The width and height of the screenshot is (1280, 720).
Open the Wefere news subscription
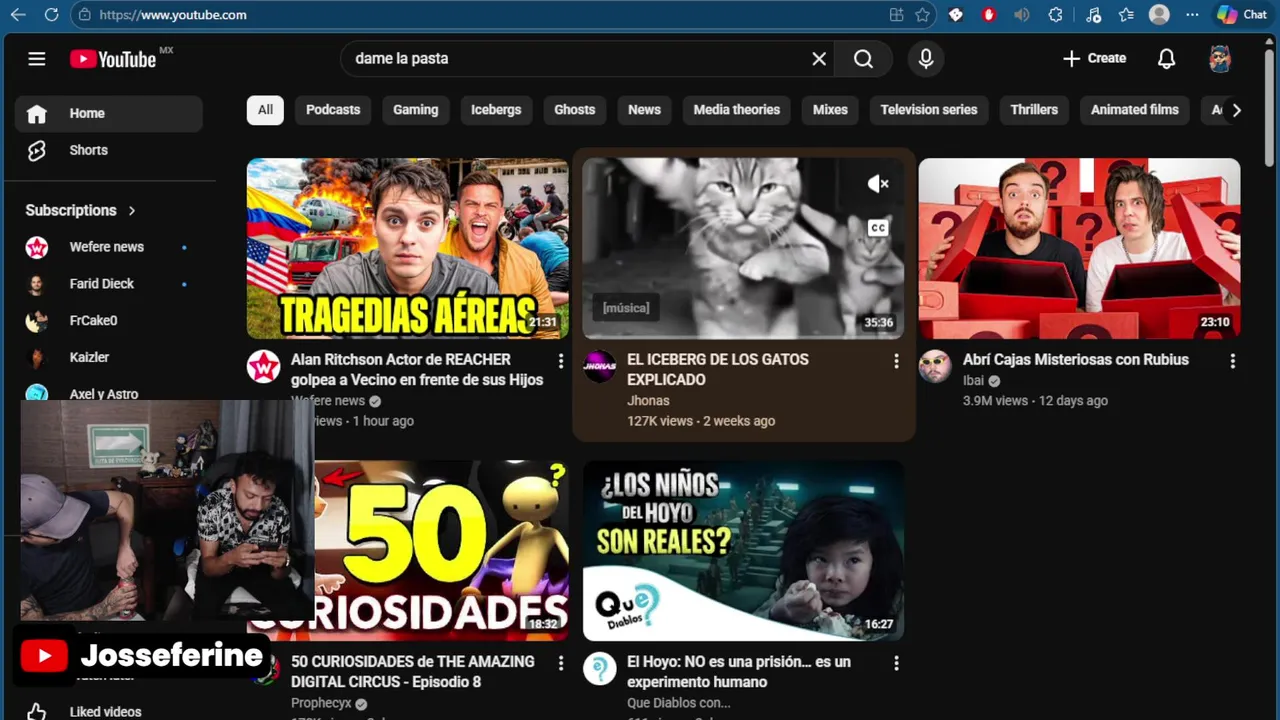[x=109, y=247]
